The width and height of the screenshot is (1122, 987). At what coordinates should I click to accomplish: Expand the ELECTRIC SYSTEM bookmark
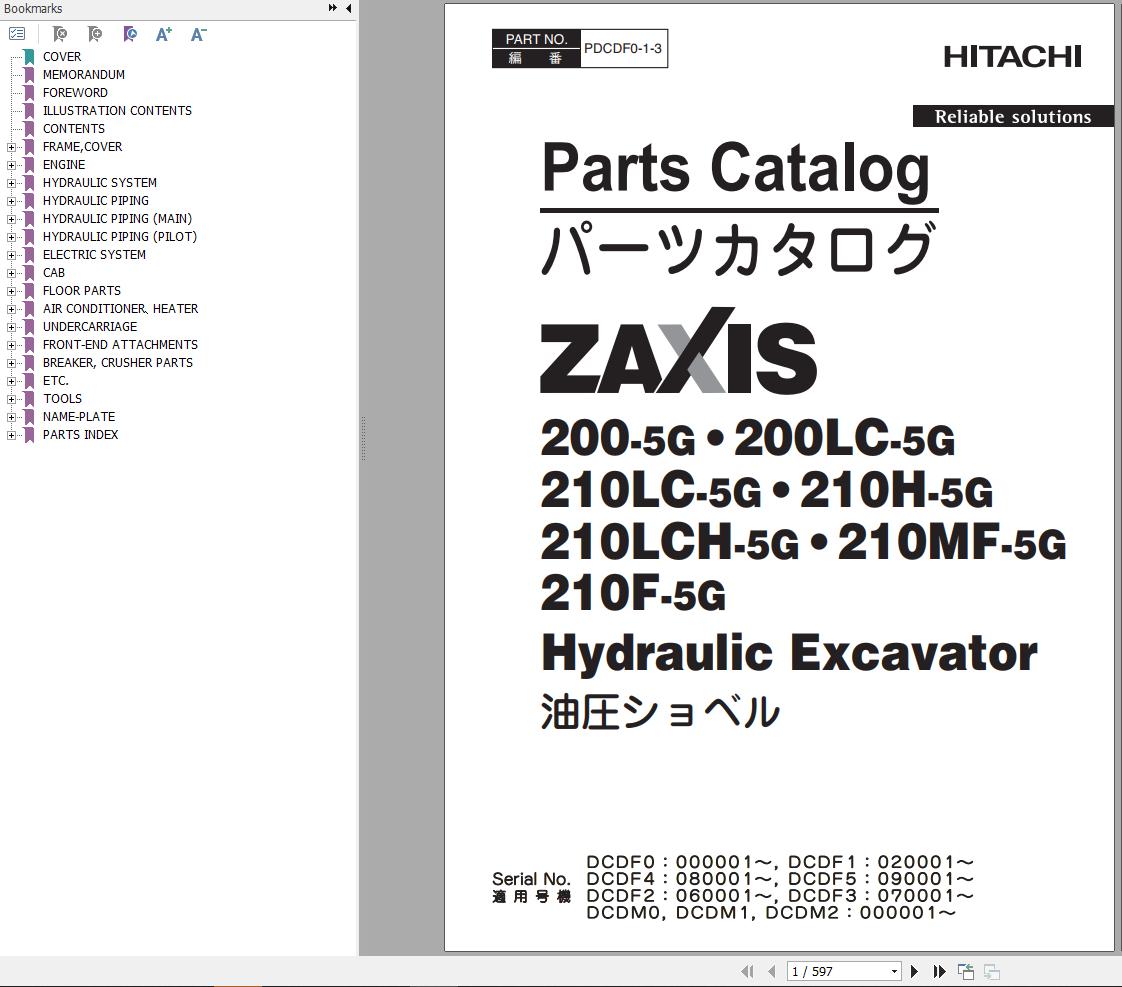click(11, 255)
